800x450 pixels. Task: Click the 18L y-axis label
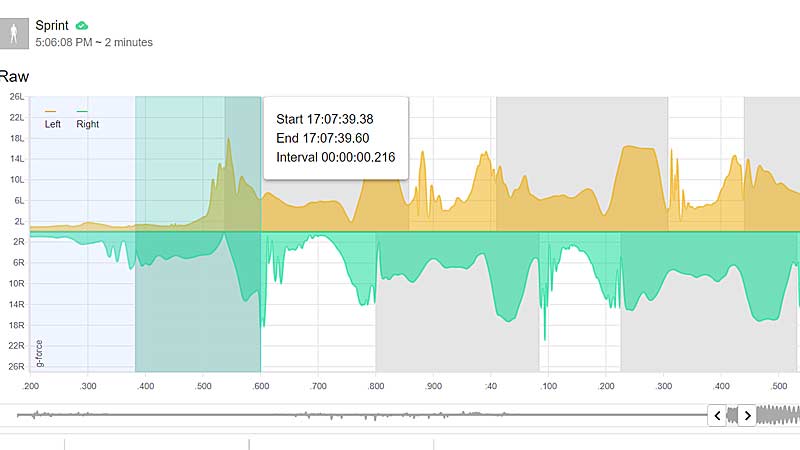(17, 138)
